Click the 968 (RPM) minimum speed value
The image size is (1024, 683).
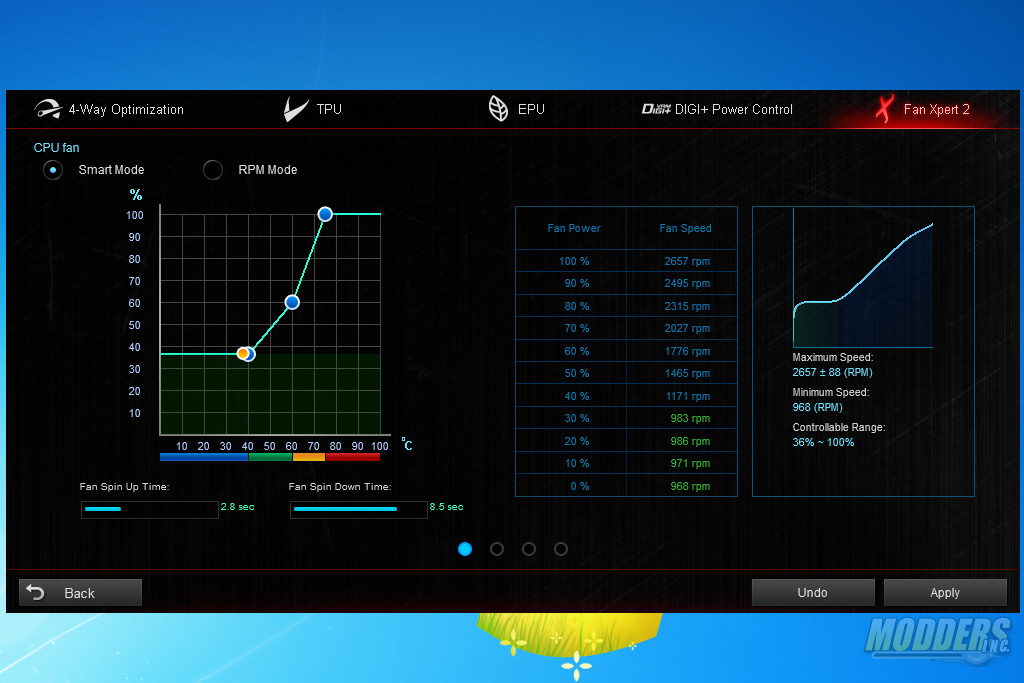pos(817,407)
